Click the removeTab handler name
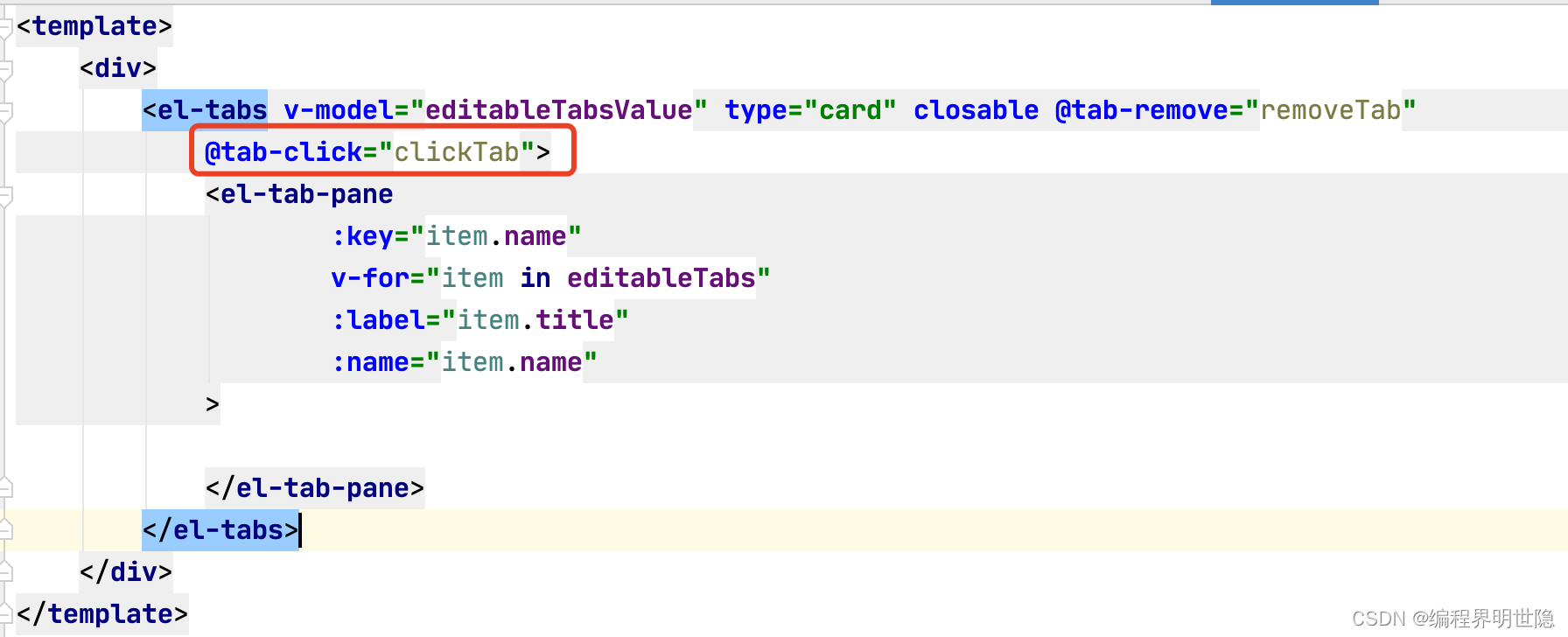Screen dimensions: 1568x637 click(x=1331, y=110)
